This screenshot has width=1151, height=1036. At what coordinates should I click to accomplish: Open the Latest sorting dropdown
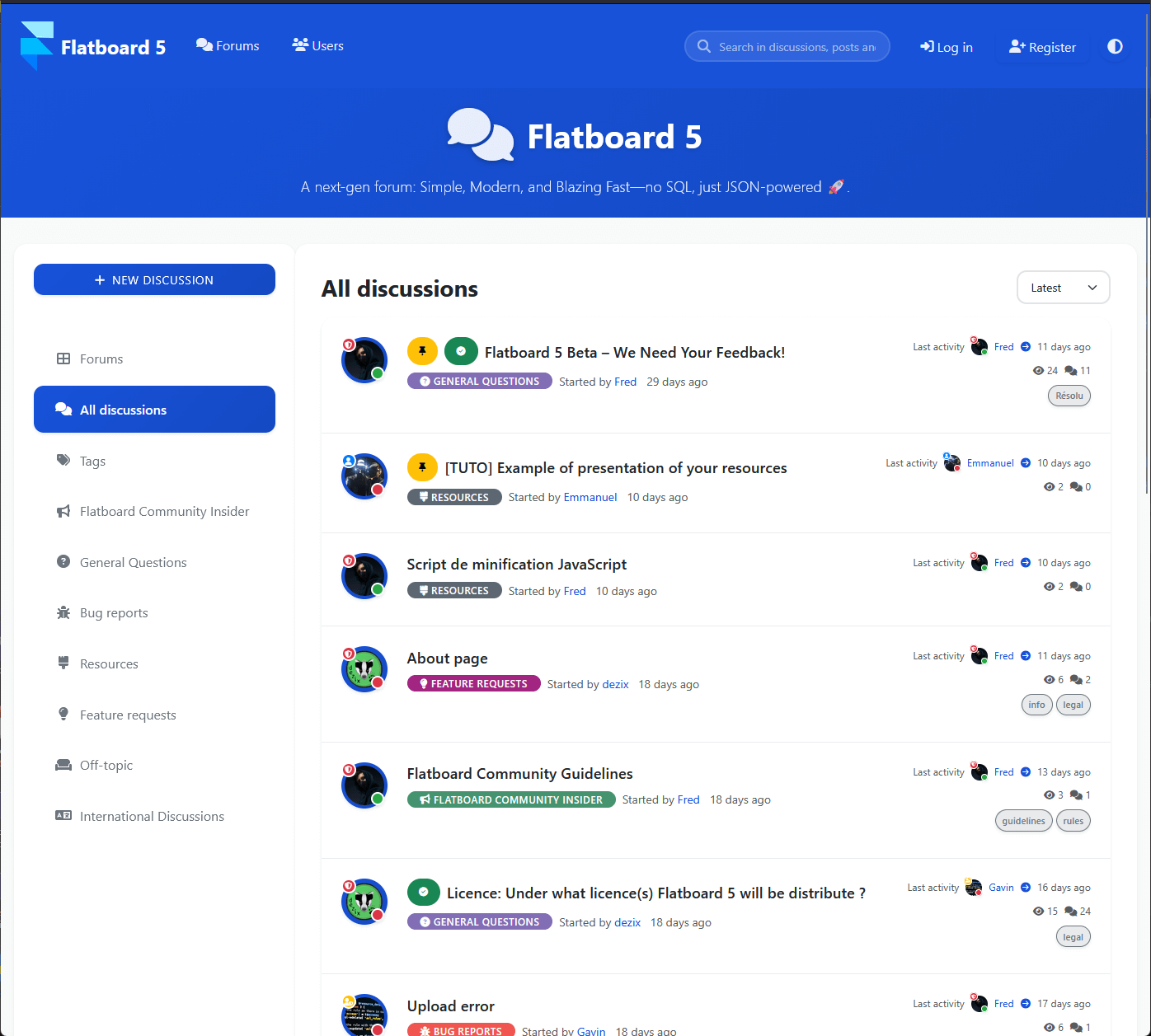(1063, 287)
